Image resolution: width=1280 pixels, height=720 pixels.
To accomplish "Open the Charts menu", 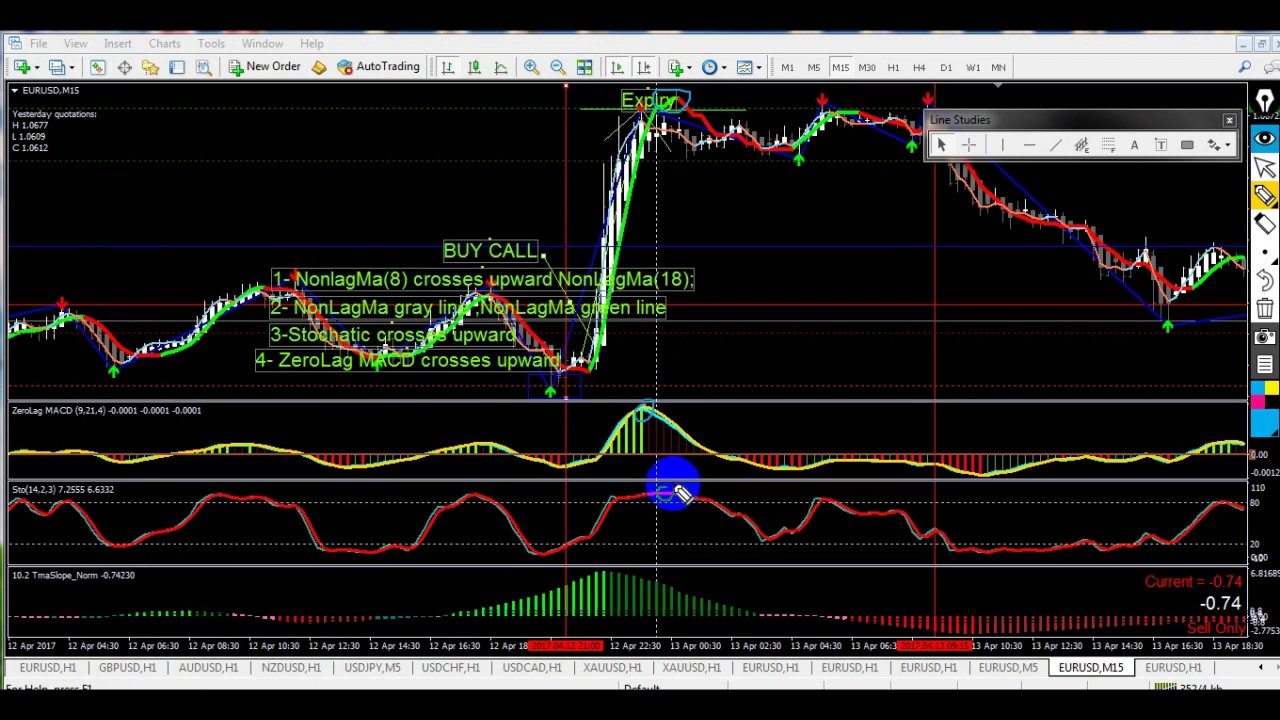I will [165, 43].
